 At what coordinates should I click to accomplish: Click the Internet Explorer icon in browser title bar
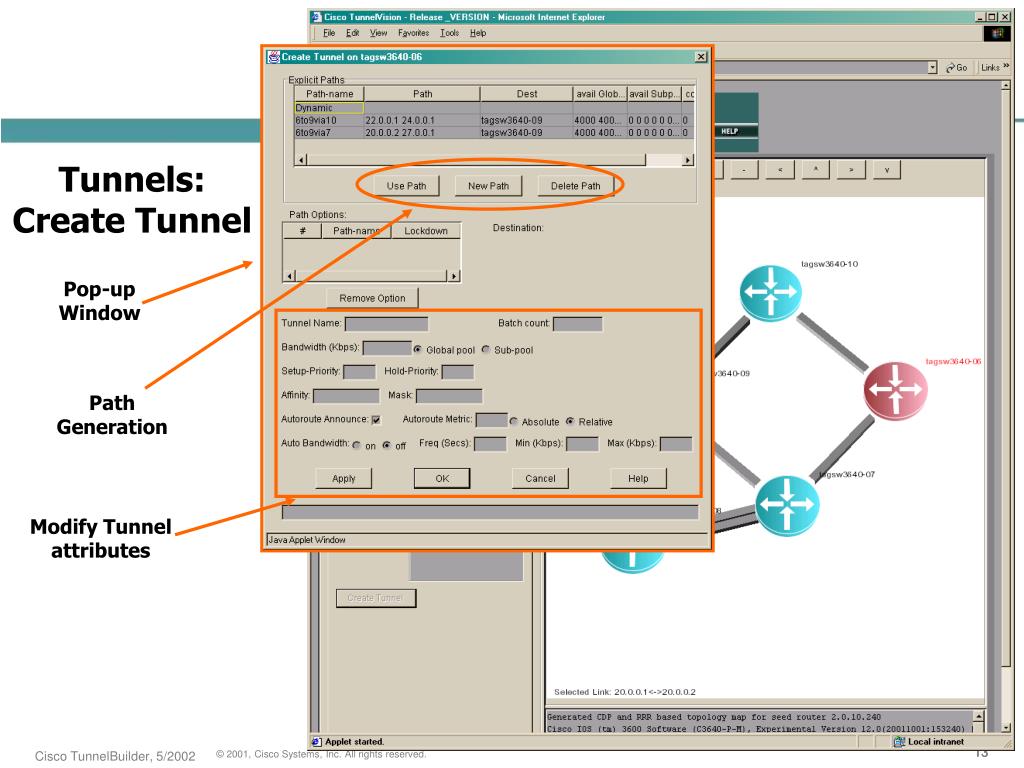[x=316, y=17]
